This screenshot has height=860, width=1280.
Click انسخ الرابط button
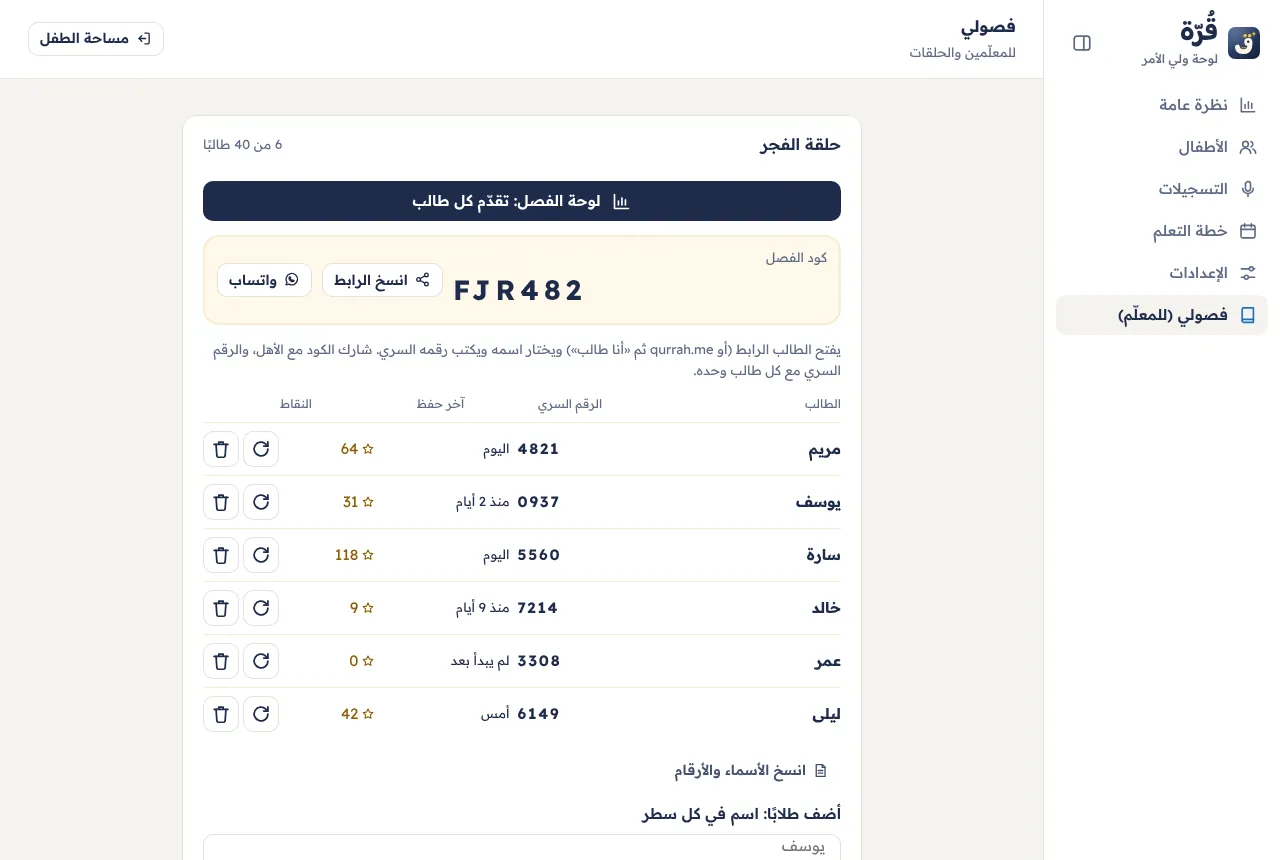point(382,280)
